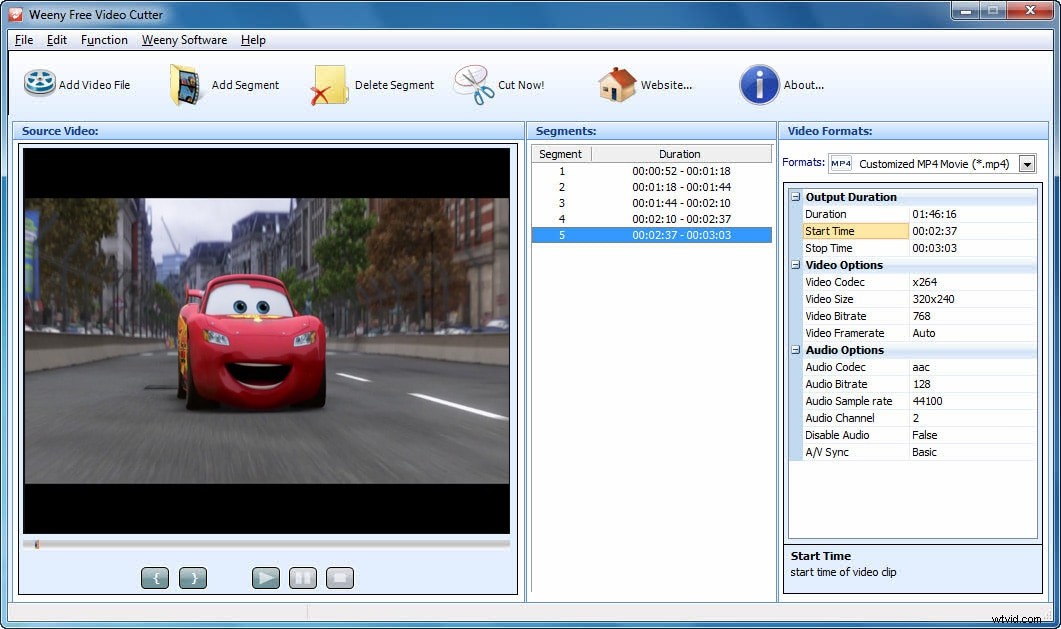Toggle the Disable Audio setting
Screen dimensions: 1061x629
(926, 435)
